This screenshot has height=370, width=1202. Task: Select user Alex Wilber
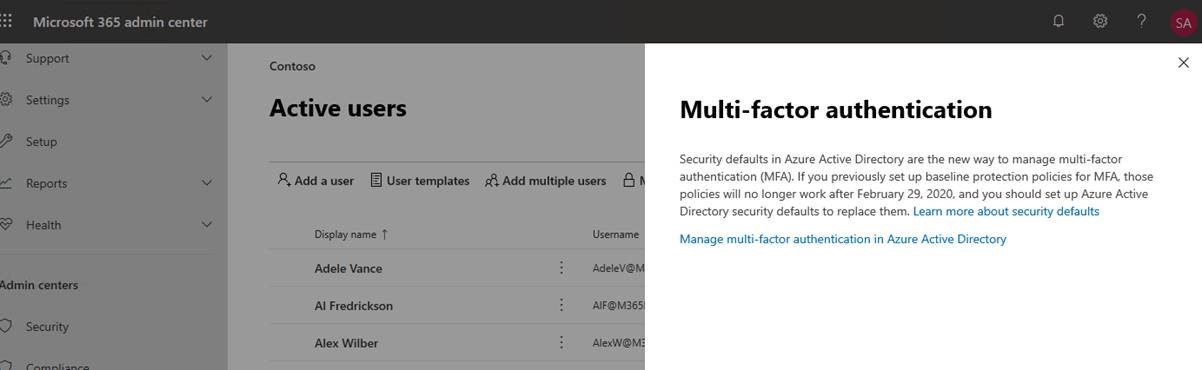tap(346, 343)
